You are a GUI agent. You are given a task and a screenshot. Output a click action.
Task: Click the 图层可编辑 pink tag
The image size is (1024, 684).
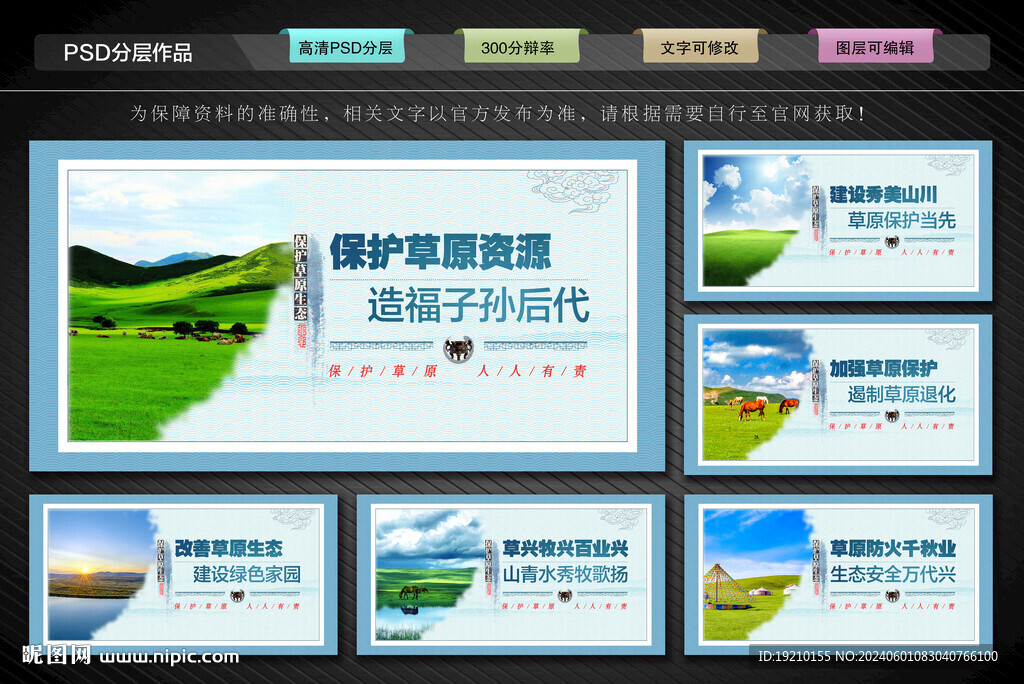coord(875,47)
